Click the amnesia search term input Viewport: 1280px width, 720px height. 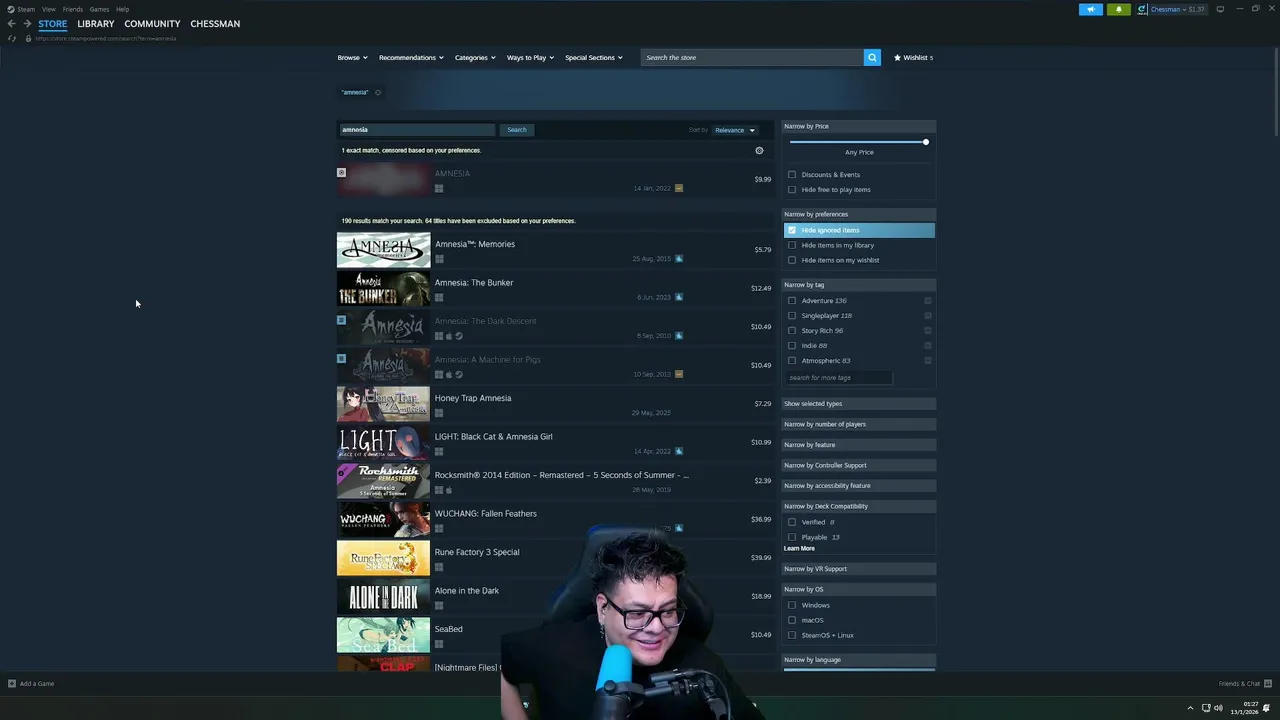pyautogui.click(x=417, y=130)
